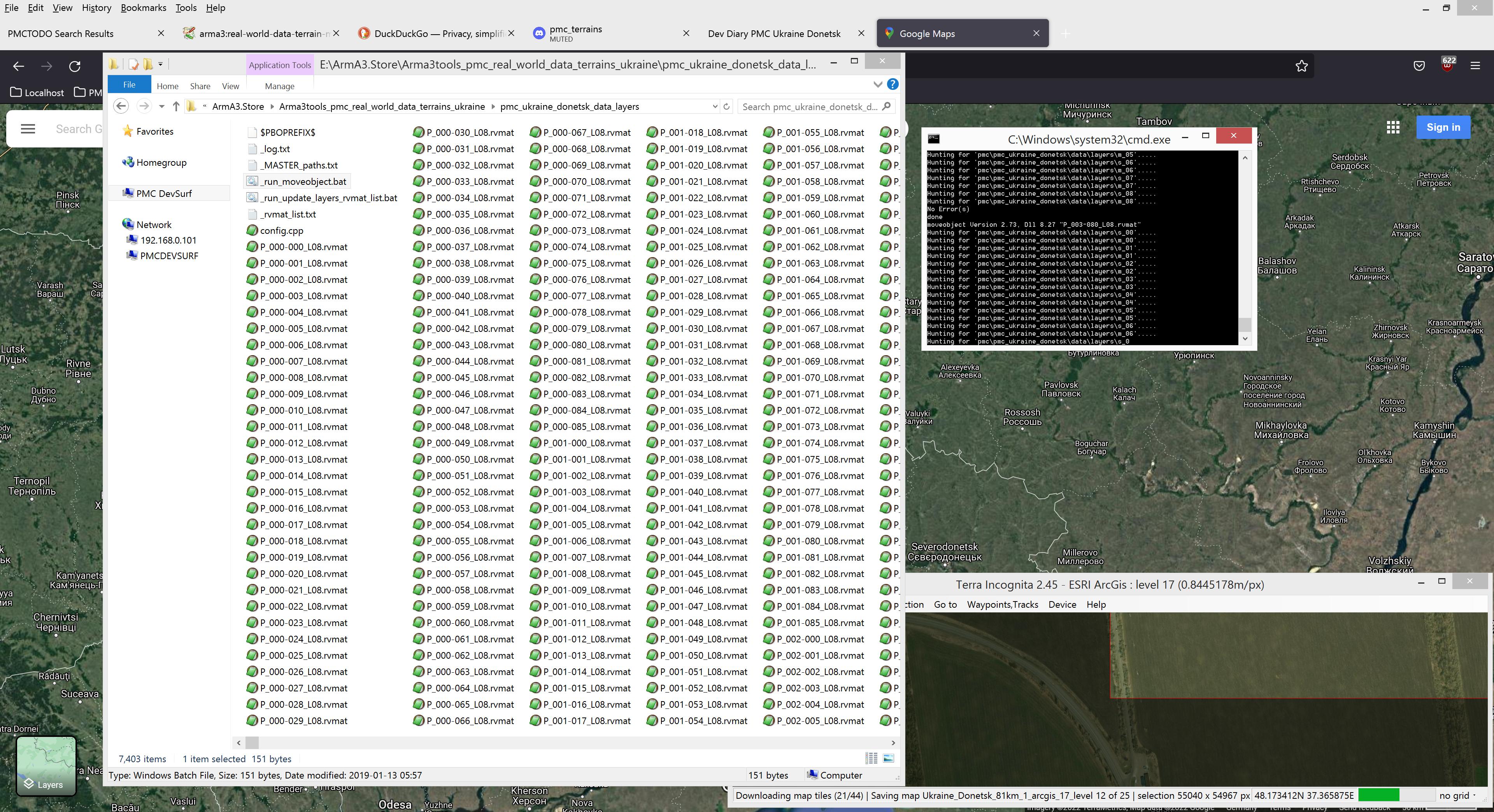Refresh the Explorer address bar
This screenshot has height=812, width=1494.
pyautogui.click(x=726, y=106)
